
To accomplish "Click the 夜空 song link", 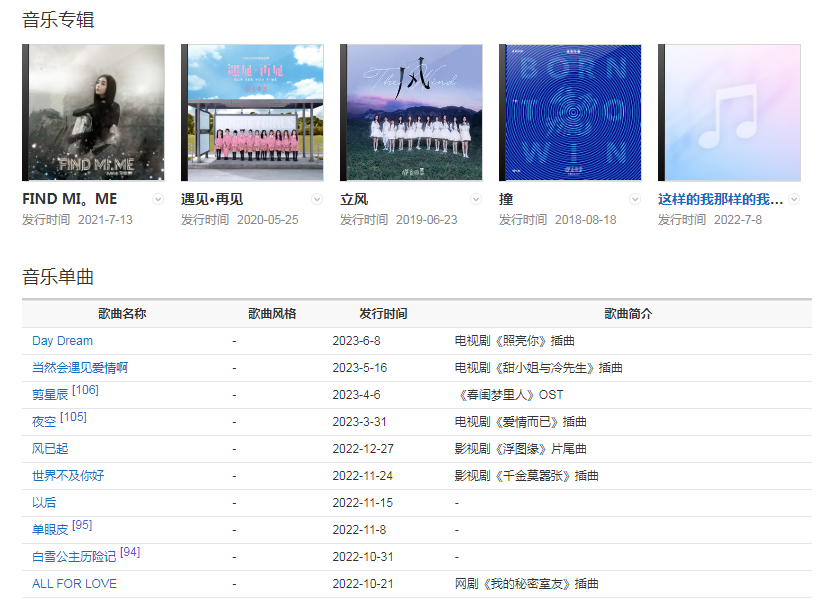I will pos(44,422).
